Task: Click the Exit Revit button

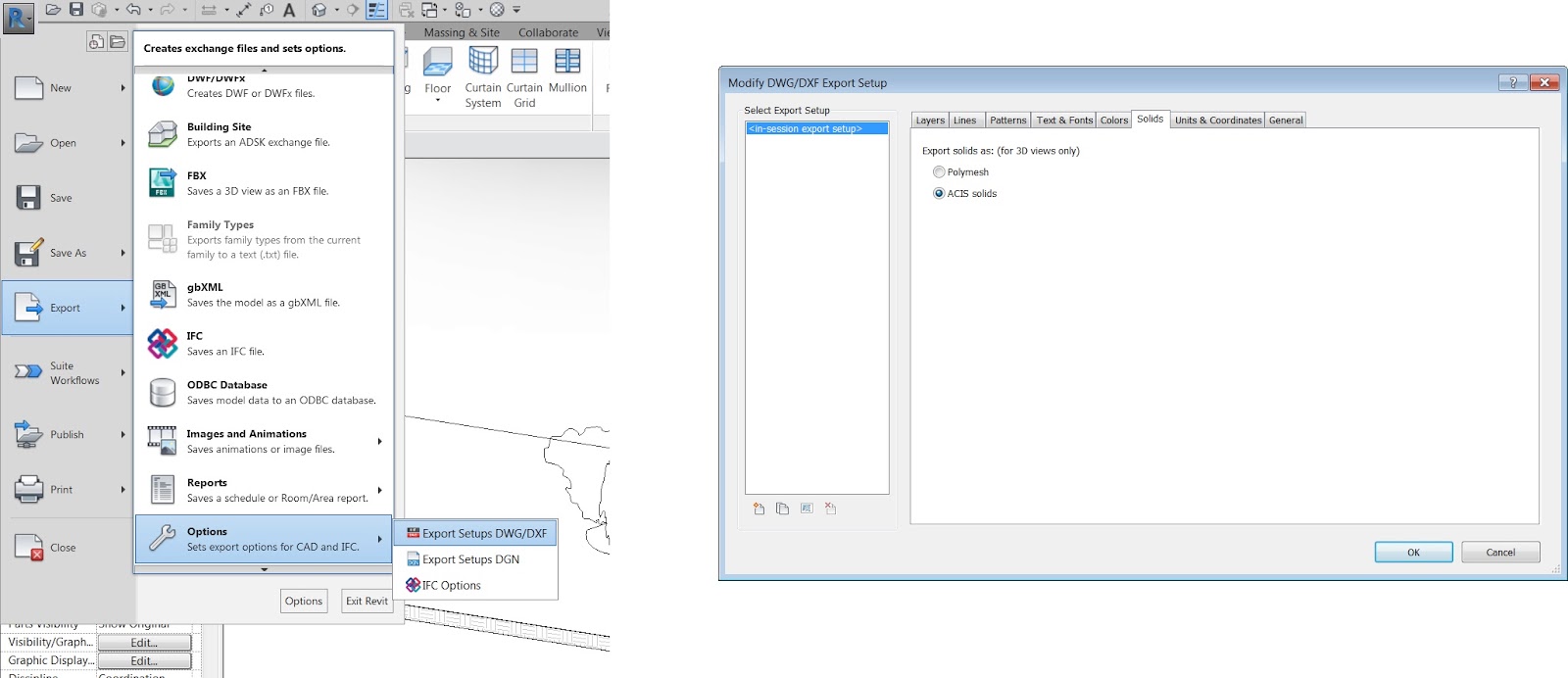Action: click(x=367, y=601)
